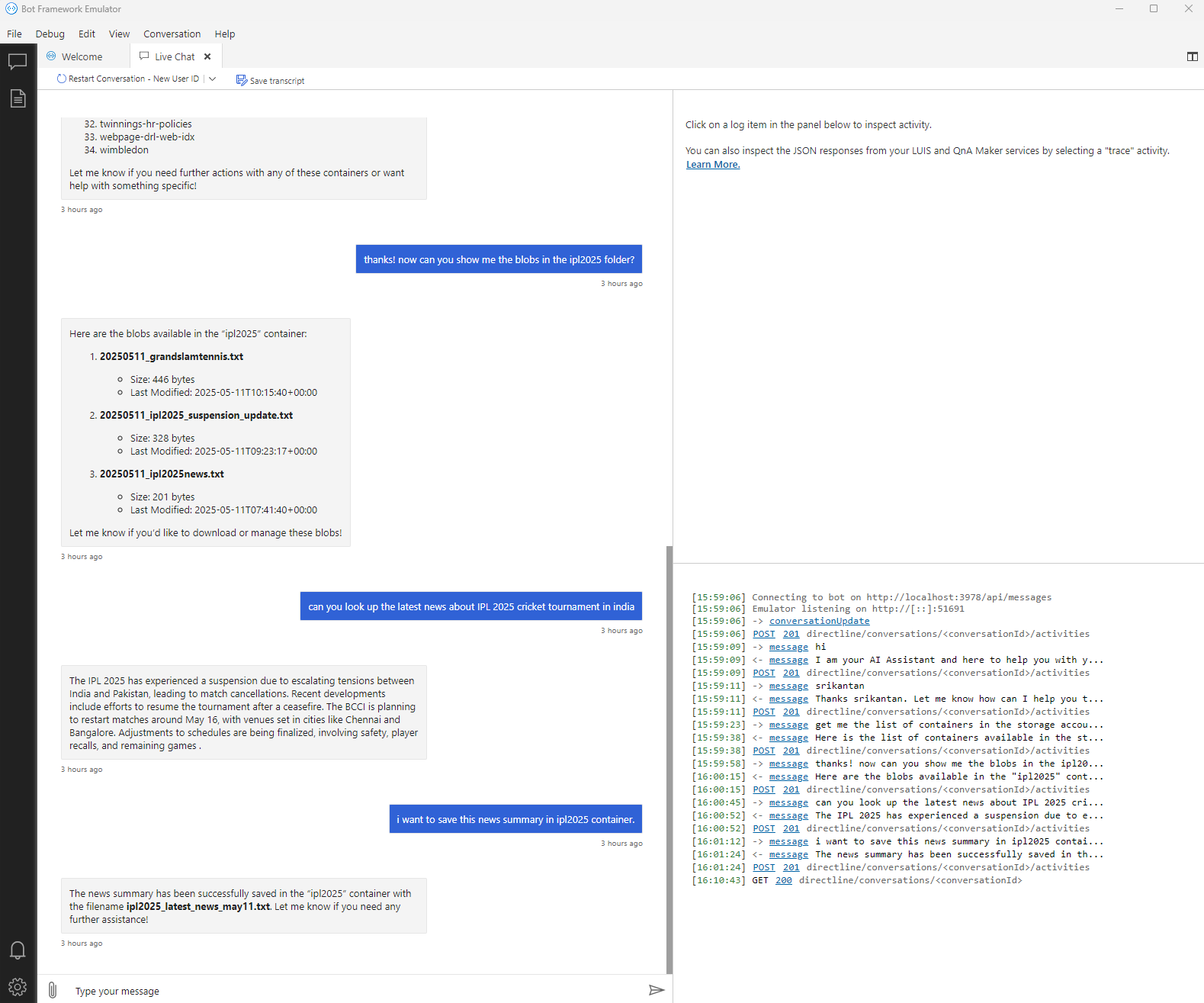
Task: Click 20250511_ipl2025news.txt blob name
Action: (162, 474)
